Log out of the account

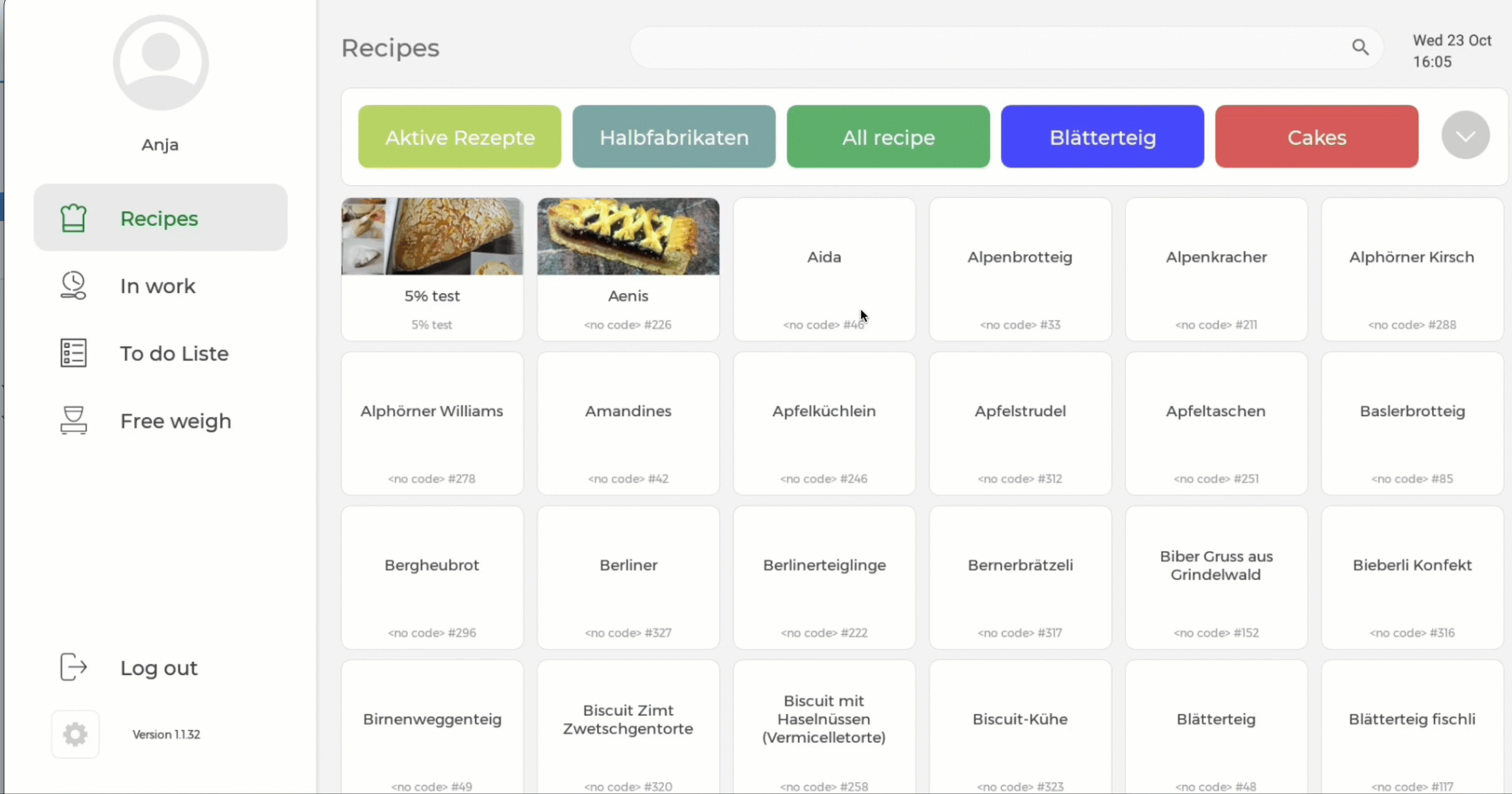(x=158, y=668)
